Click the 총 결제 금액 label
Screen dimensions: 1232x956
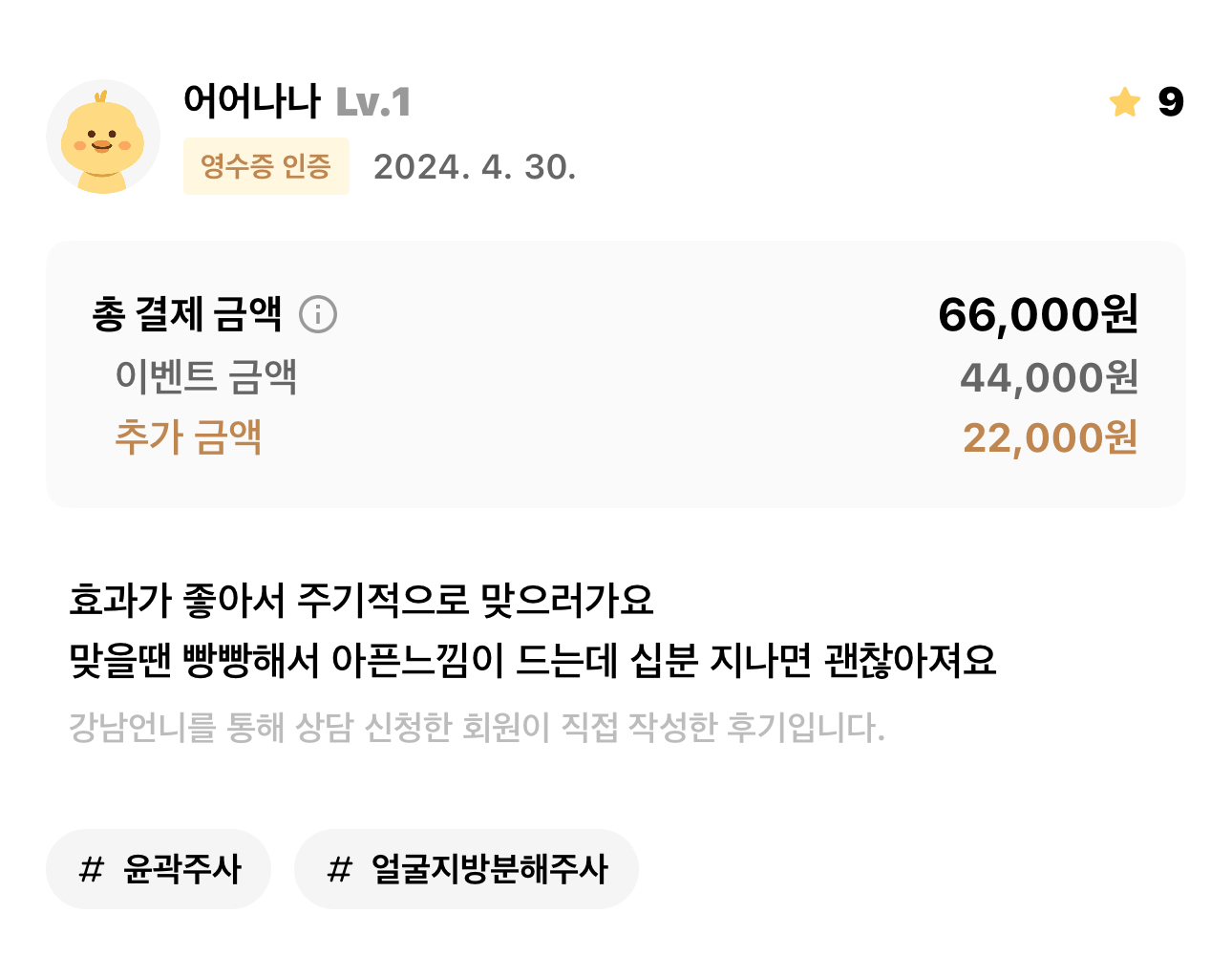187,314
